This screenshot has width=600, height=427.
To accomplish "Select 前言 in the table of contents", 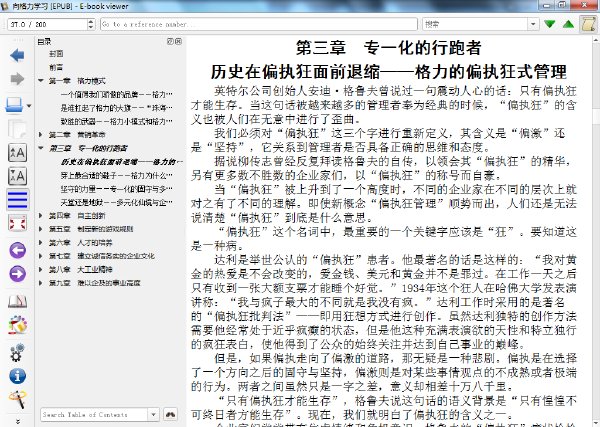I will 56,67.
